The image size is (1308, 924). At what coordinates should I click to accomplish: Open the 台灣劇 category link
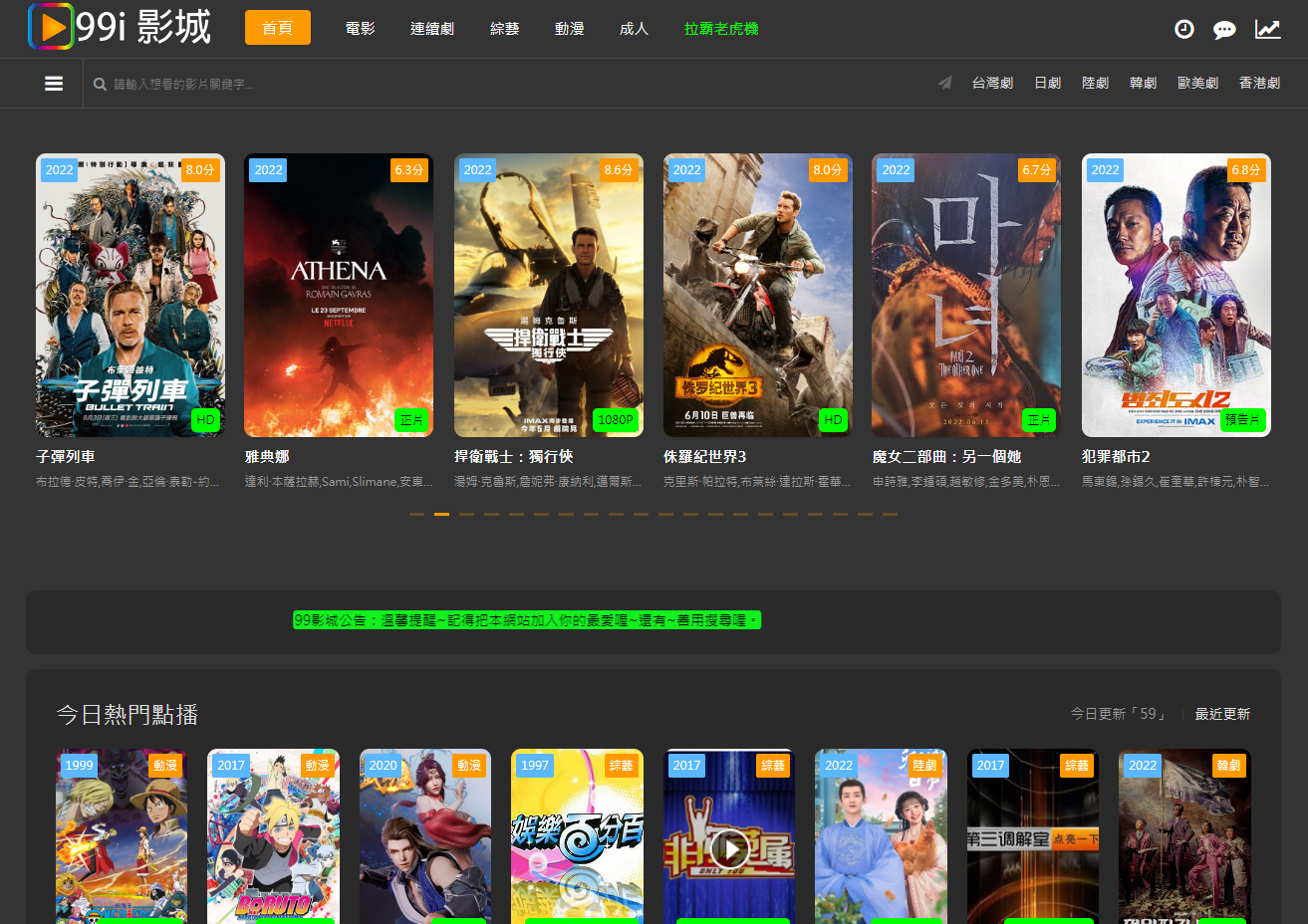(992, 83)
